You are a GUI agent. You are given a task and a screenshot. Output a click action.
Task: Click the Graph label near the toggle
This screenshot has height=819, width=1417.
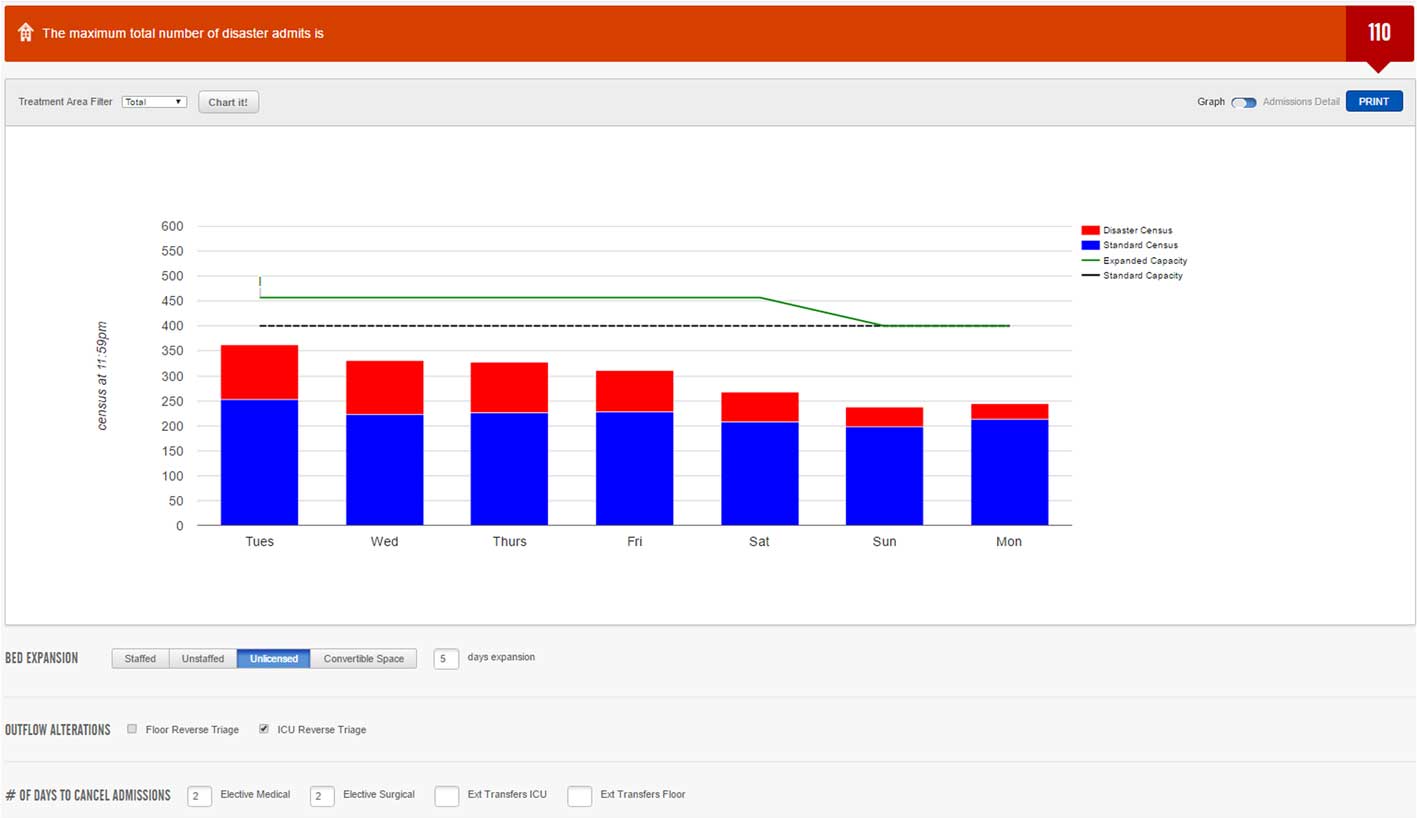coord(1211,102)
